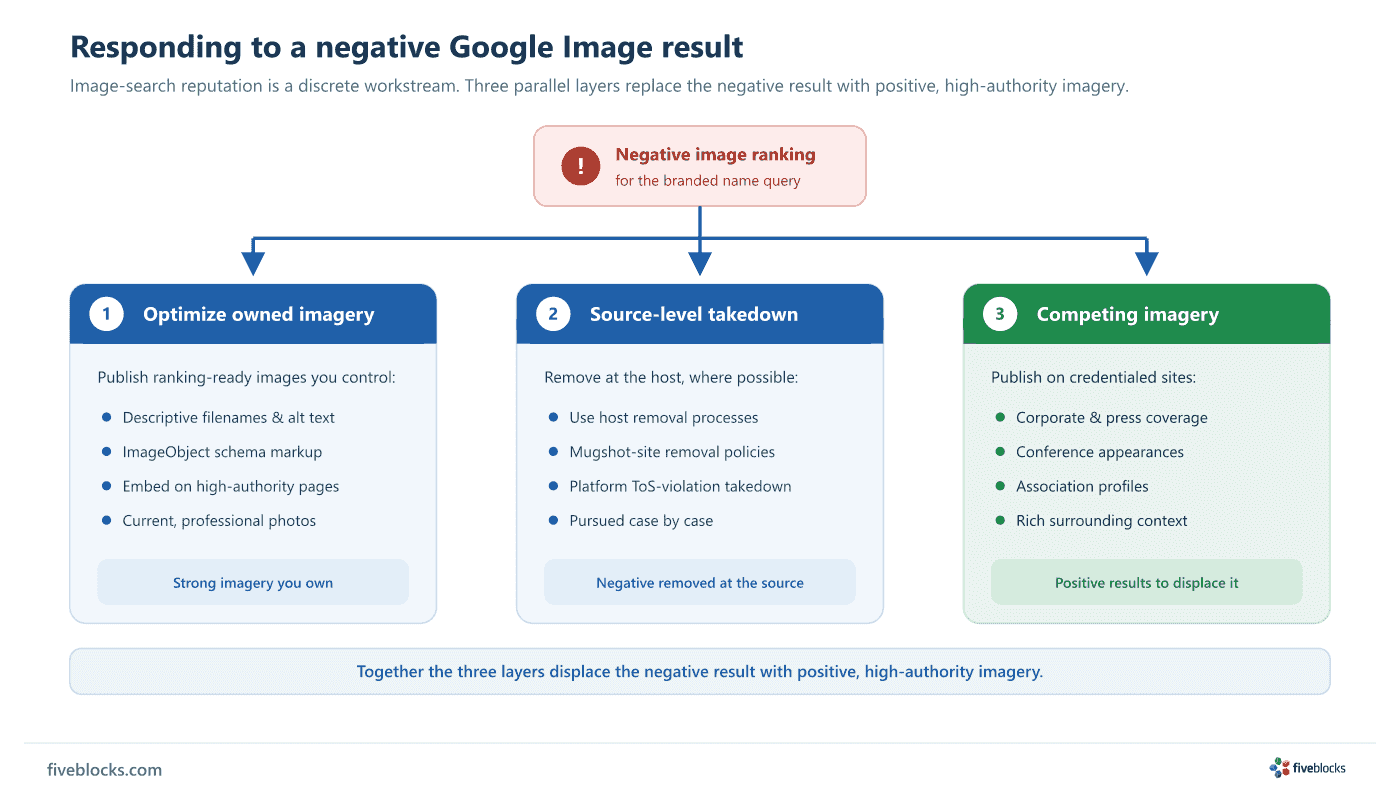This screenshot has height=802, width=1400.
Task: Click 'Publish on credentialed sites:' text
Action: click(1094, 377)
